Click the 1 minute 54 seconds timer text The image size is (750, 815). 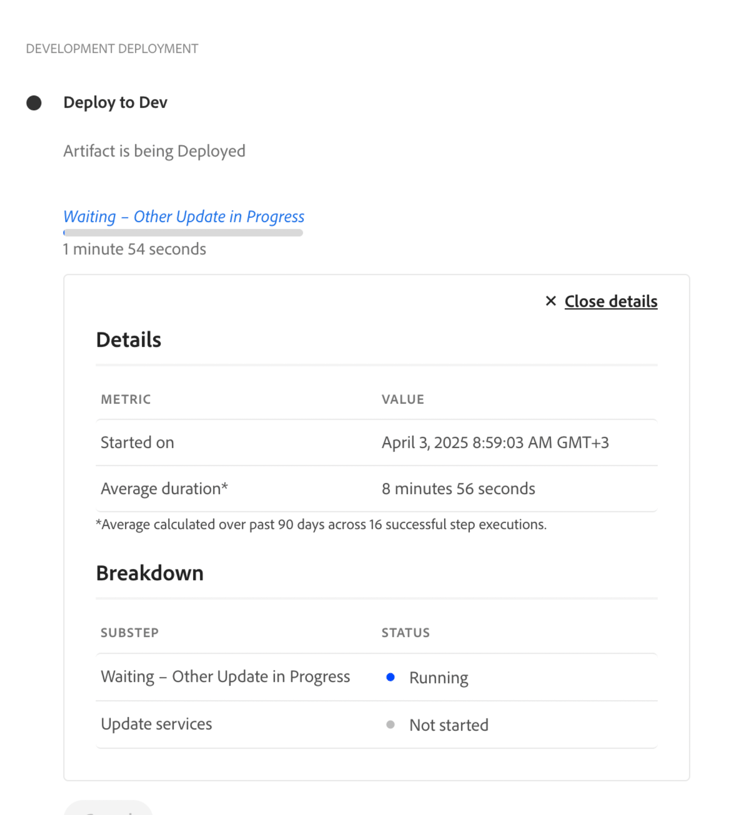[x=135, y=249]
